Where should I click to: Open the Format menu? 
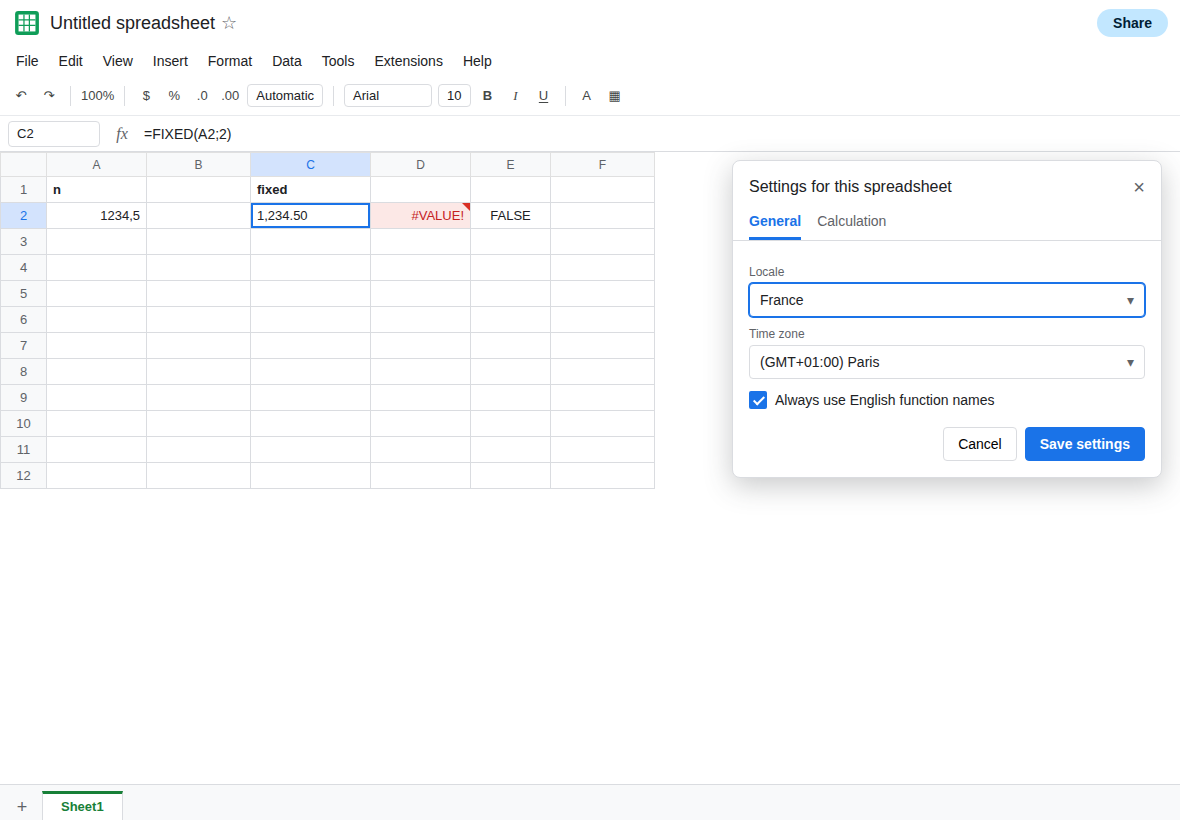(x=230, y=61)
